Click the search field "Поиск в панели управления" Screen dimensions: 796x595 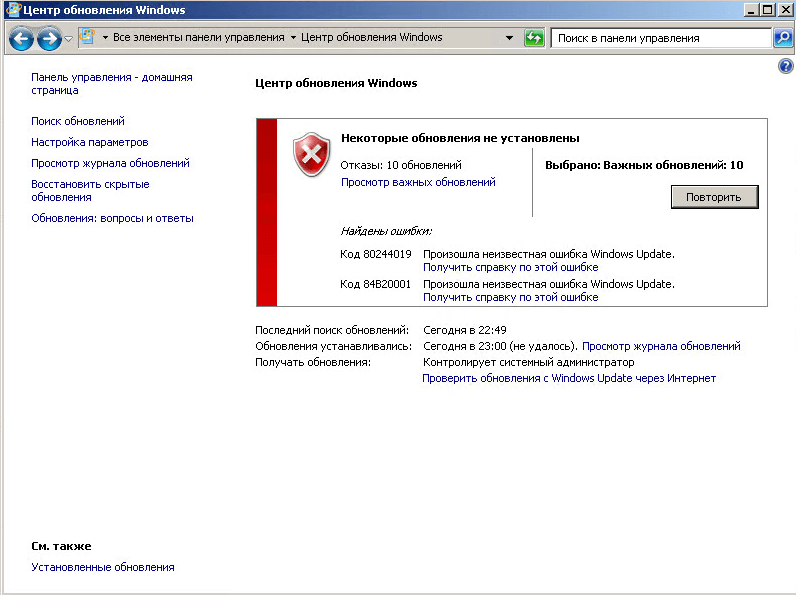click(x=661, y=38)
